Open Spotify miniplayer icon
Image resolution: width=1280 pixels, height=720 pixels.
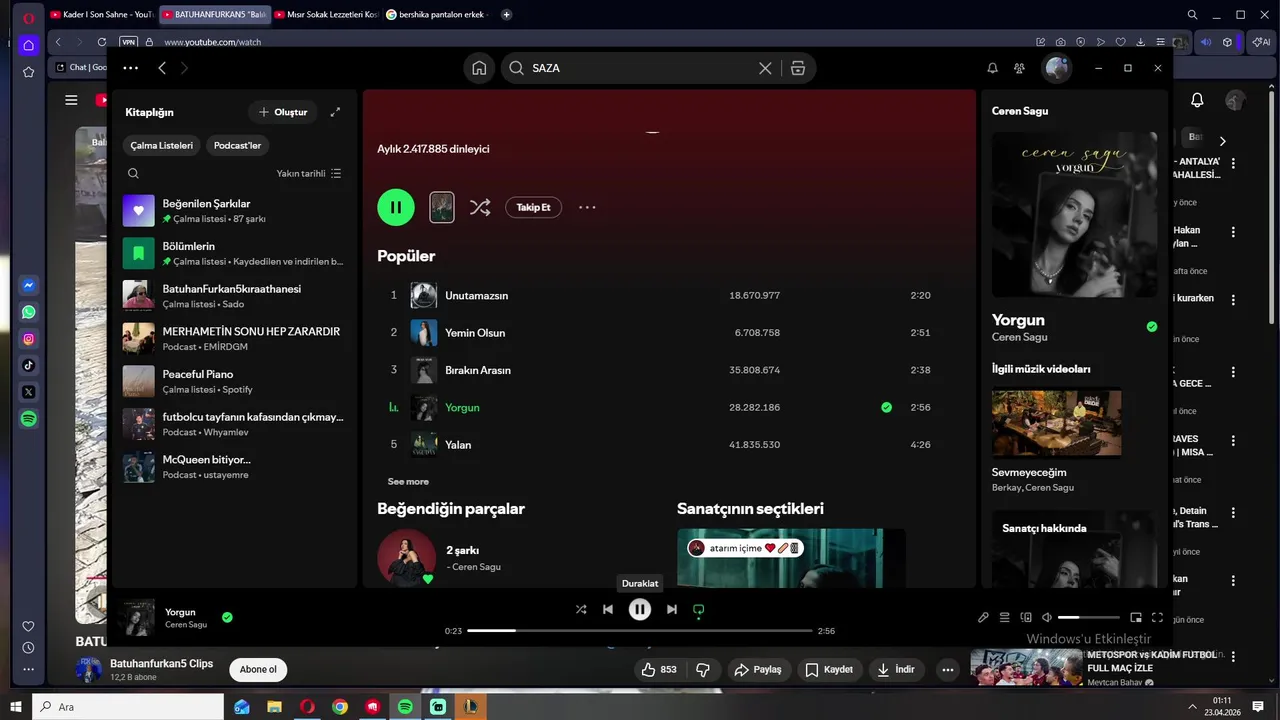click(1136, 618)
